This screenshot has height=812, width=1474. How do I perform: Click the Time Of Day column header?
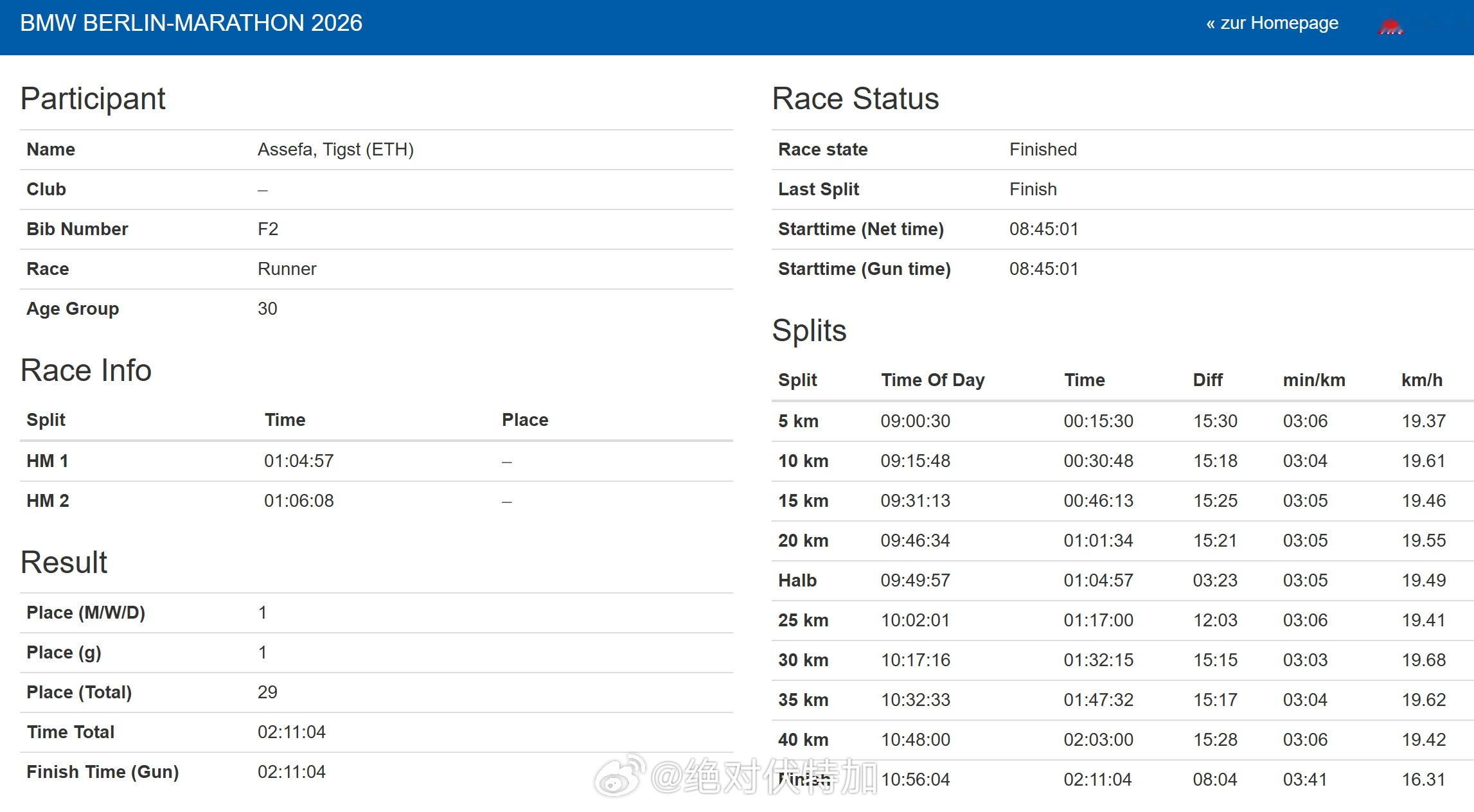[933, 380]
